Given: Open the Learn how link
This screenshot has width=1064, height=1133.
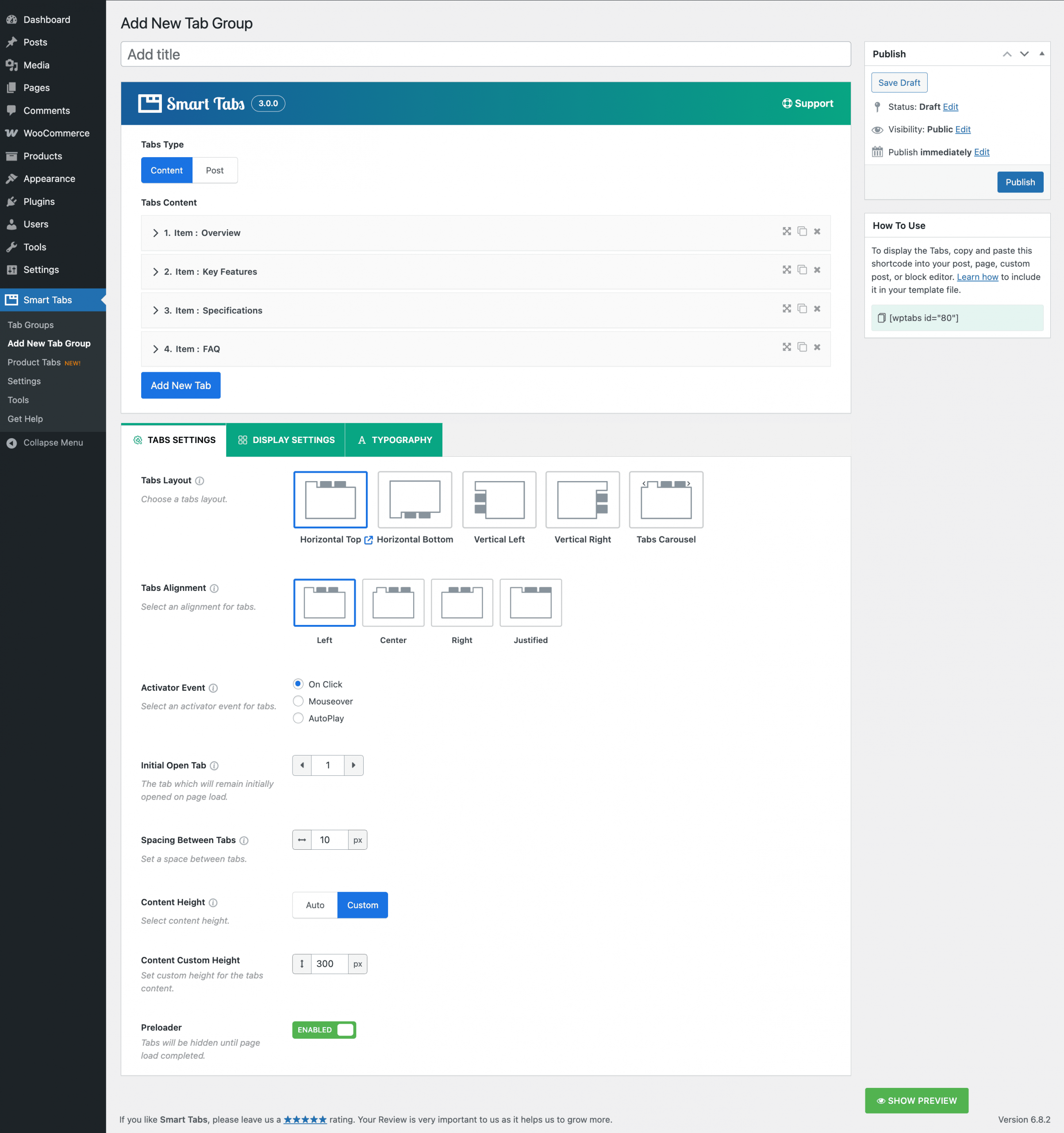Looking at the screenshot, I should pos(977,277).
